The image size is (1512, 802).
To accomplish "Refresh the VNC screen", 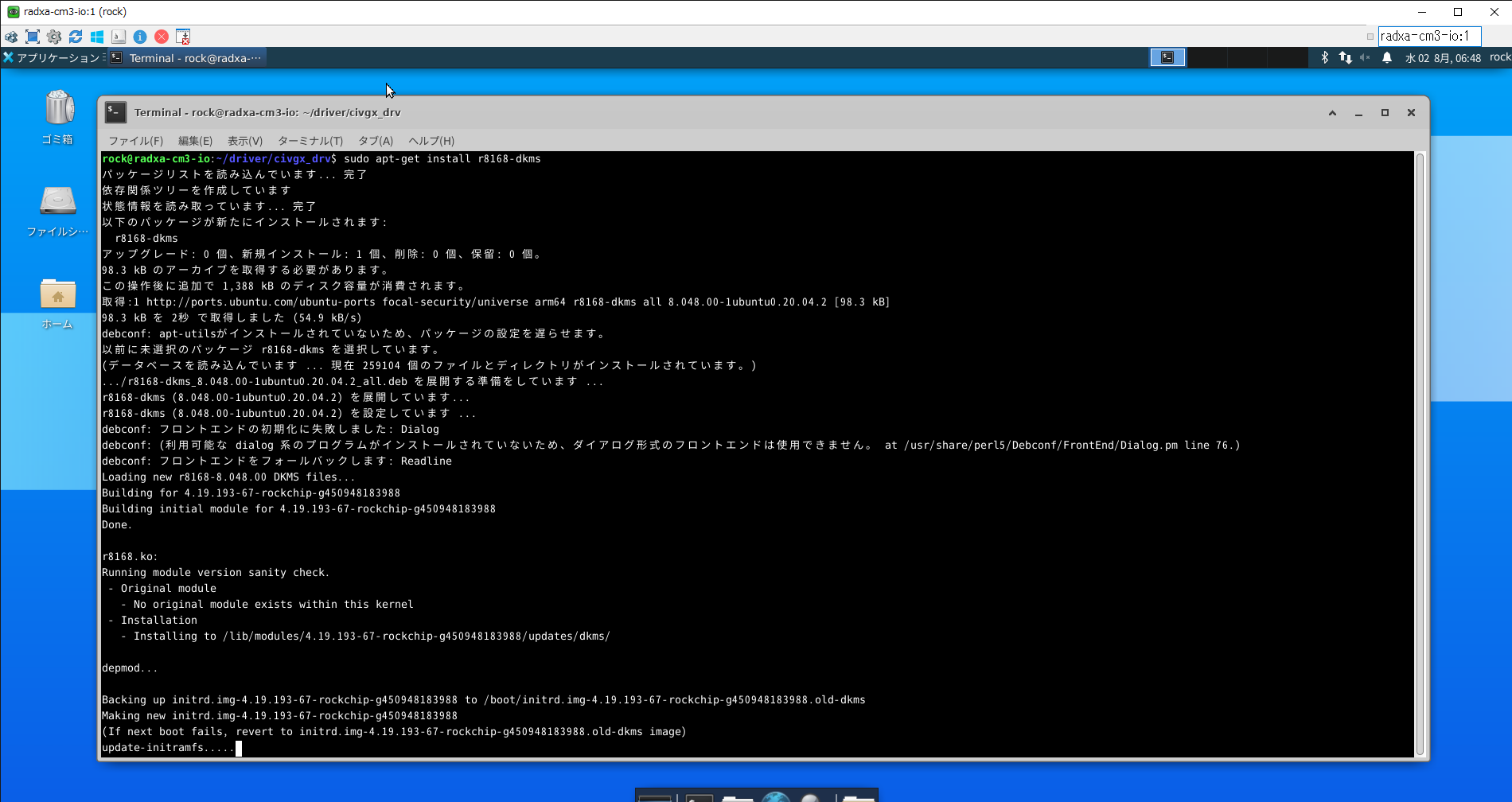I will click(76, 37).
